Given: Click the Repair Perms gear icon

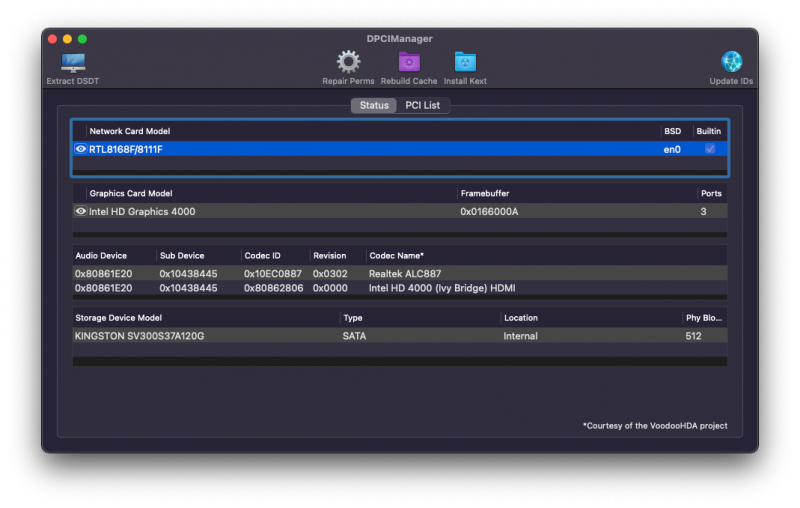Looking at the screenshot, I should pos(348,62).
